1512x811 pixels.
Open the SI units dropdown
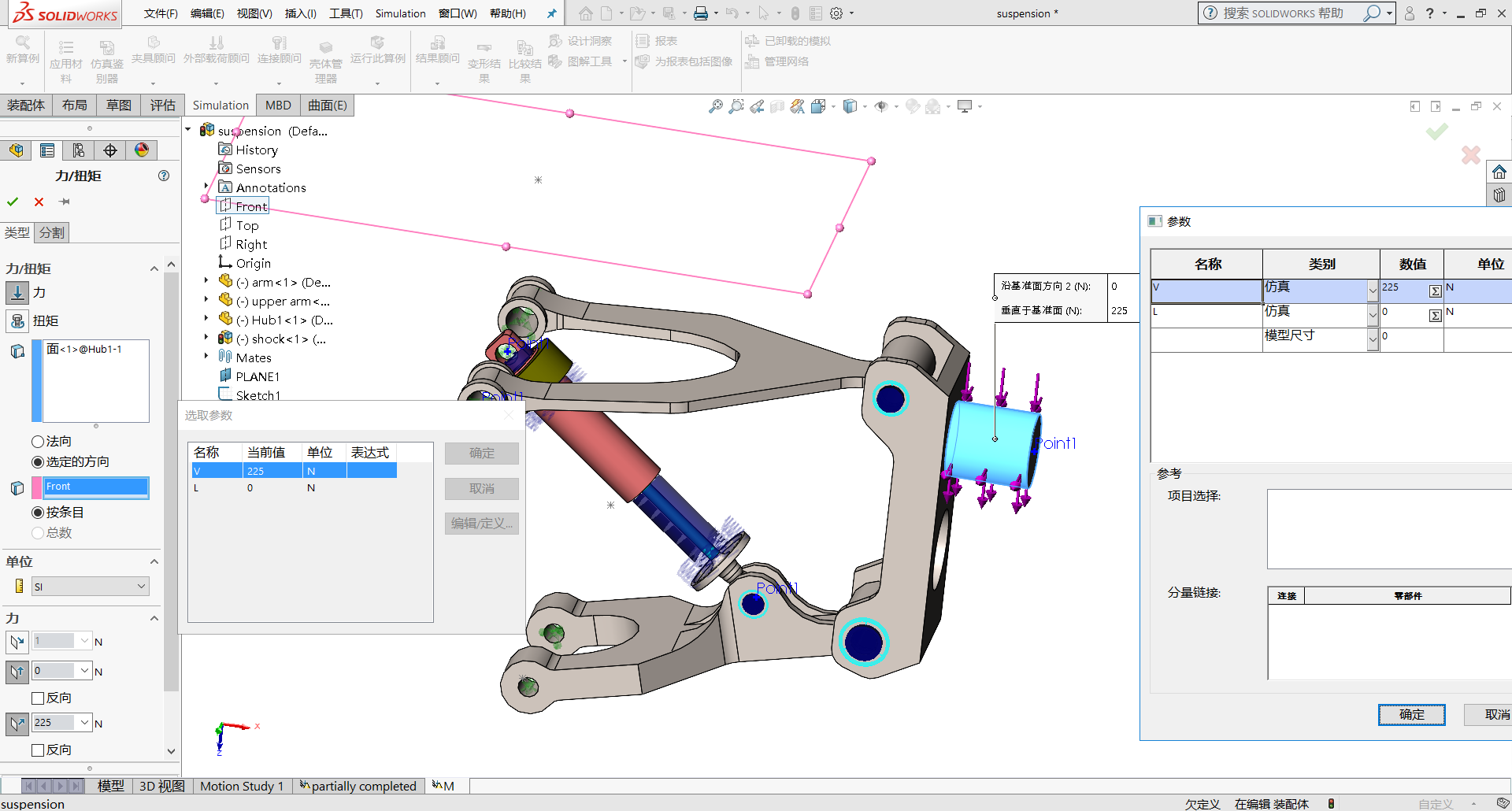pos(141,587)
